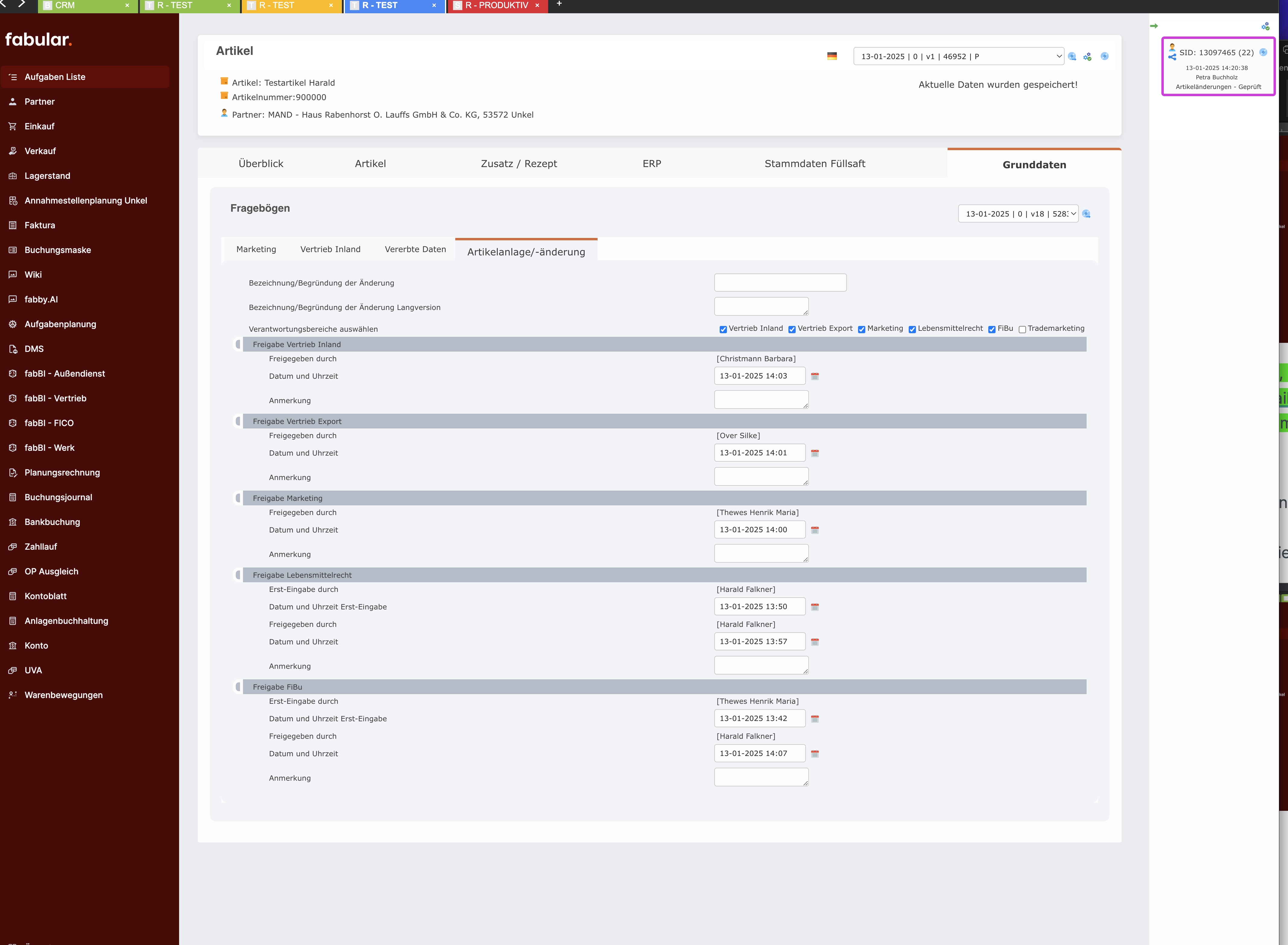The image size is (1288, 945).
Task: Click the gears-checkmark icon beside the Artikel version selector
Action: pos(1088,56)
